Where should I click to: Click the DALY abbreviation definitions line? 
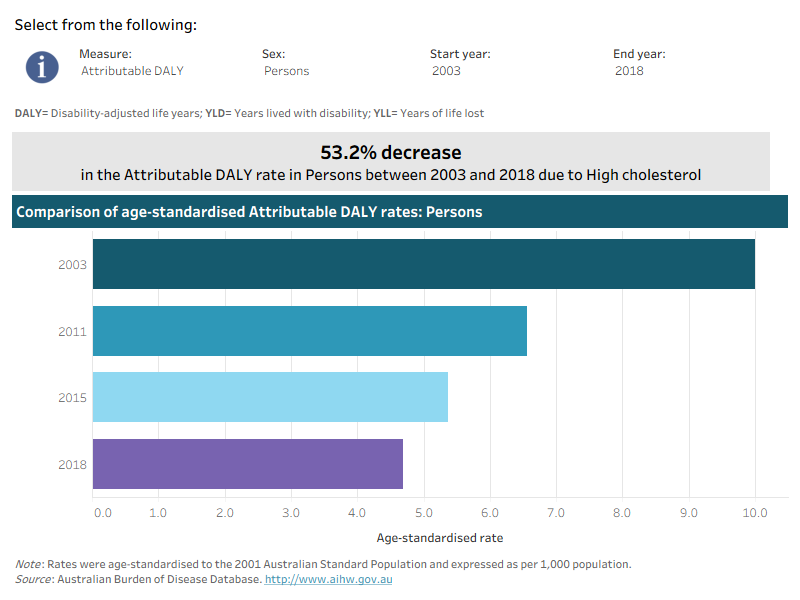click(x=249, y=113)
